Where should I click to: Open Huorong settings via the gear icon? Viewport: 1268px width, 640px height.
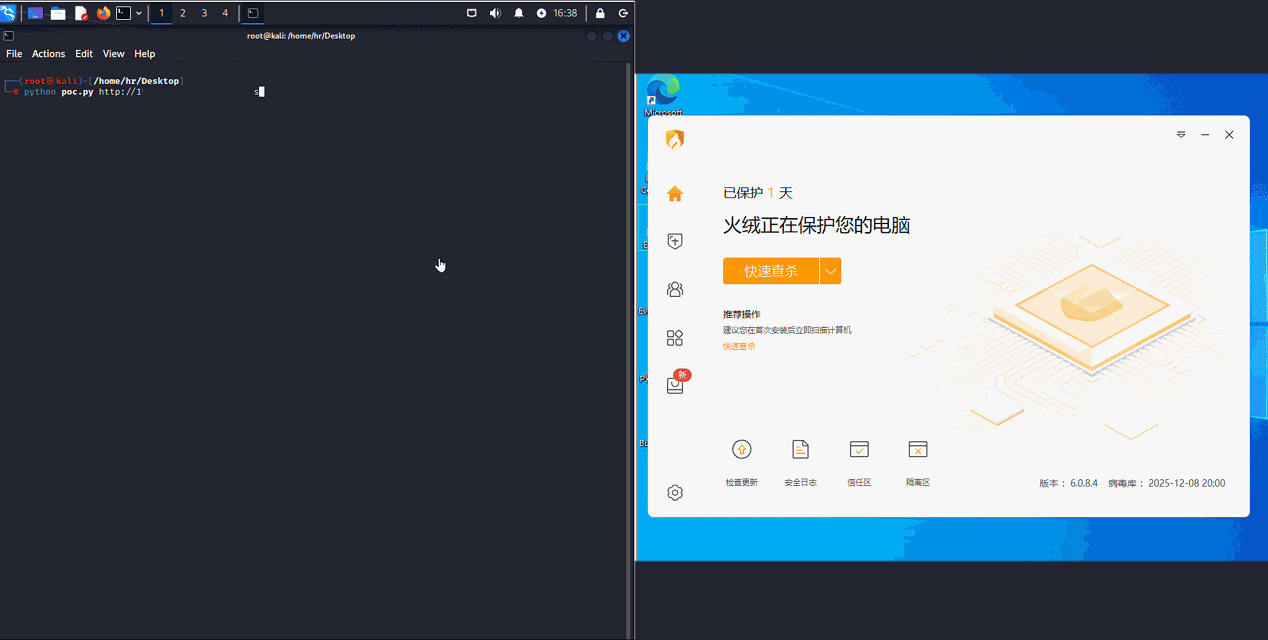click(675, 492)
